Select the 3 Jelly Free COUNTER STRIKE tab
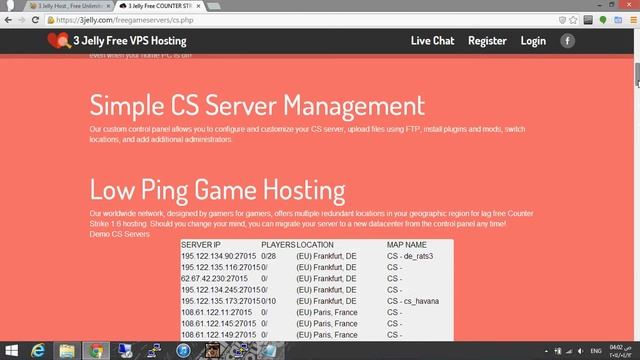Image resolution: width=640 pixels, height=360 pixels. 160,6
